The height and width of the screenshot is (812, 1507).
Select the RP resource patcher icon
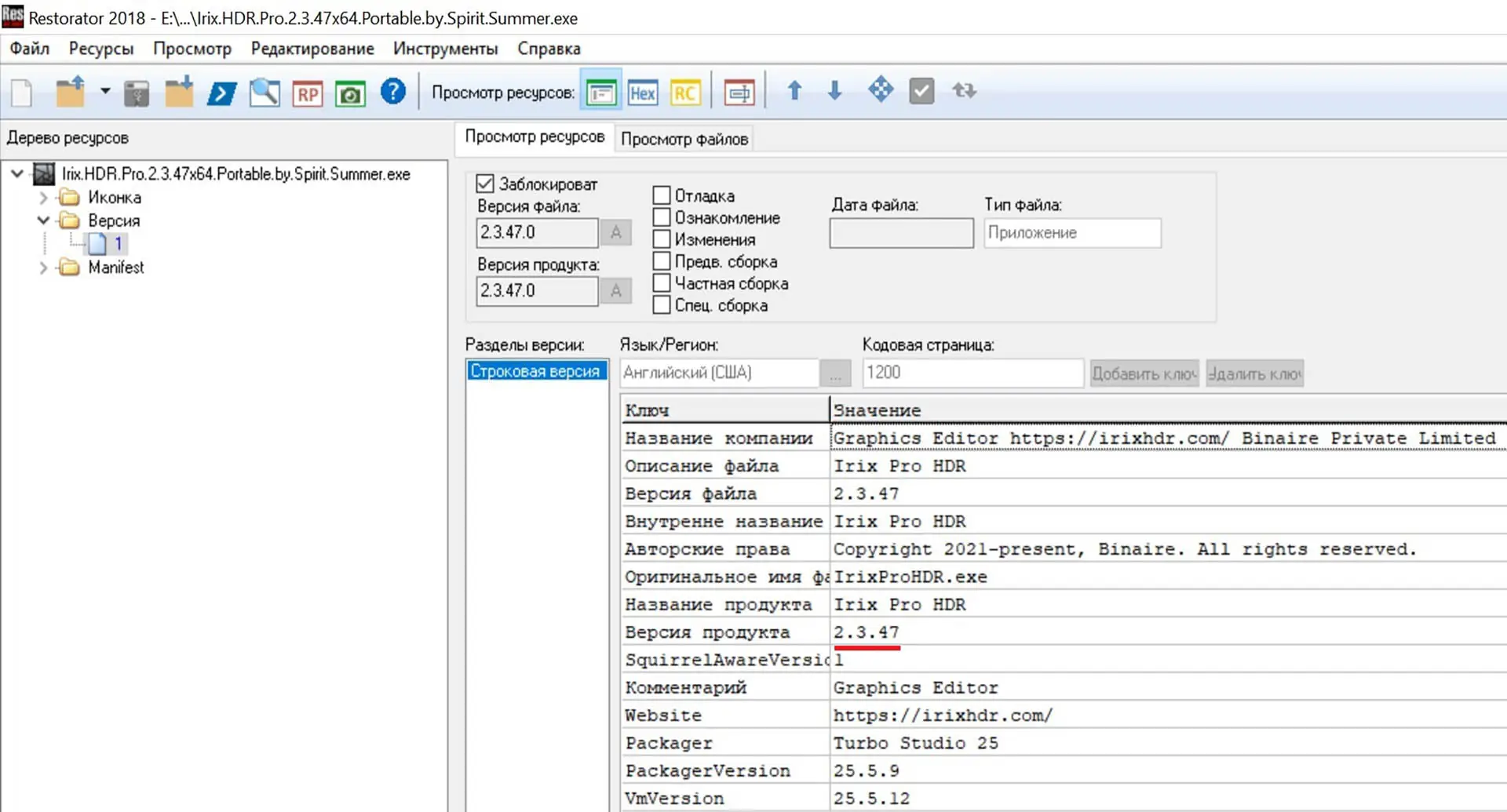tap(307, 92)
